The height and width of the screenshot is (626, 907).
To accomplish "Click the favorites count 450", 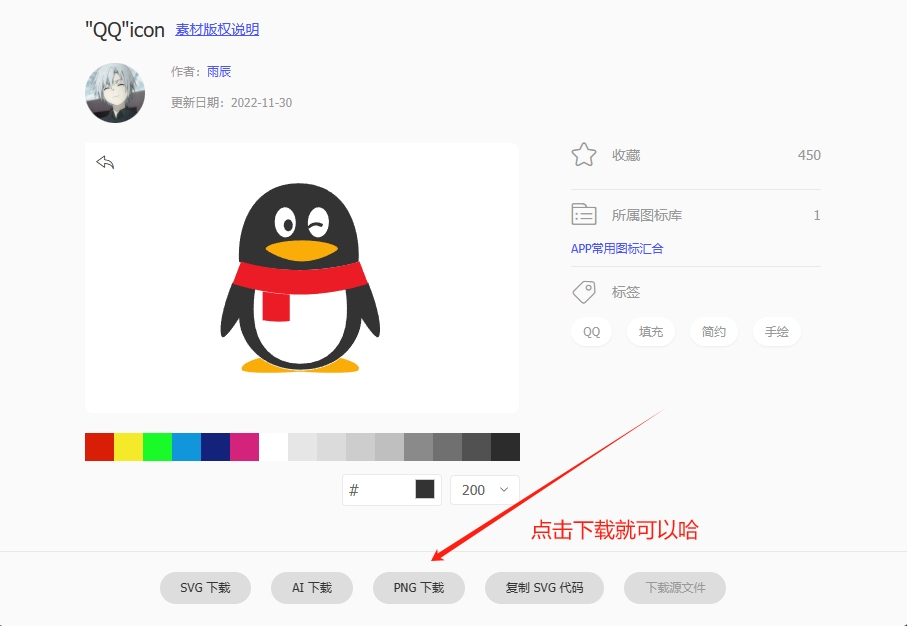I will click(809, 155).
